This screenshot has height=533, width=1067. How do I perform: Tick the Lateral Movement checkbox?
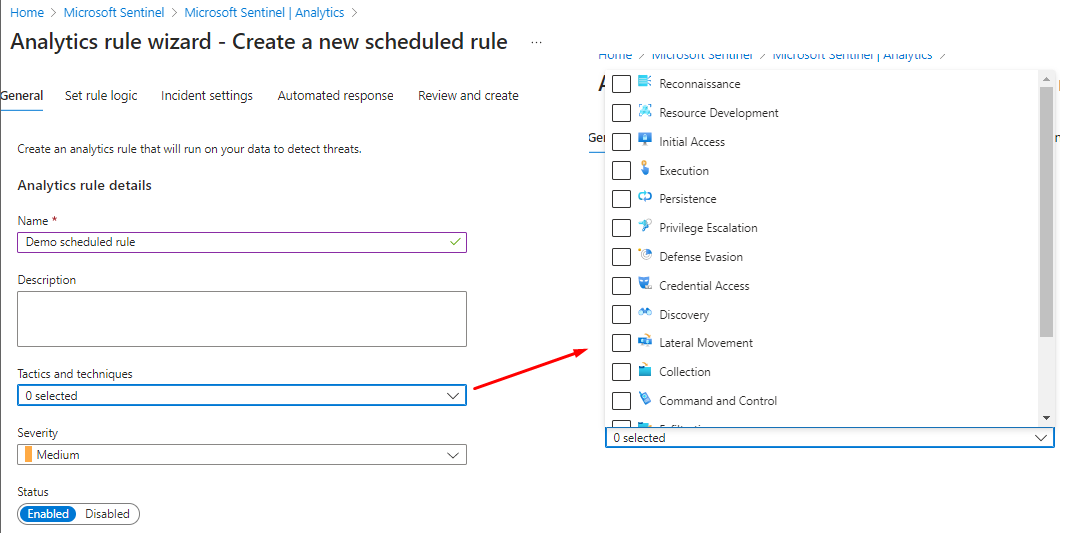[621, 343]
